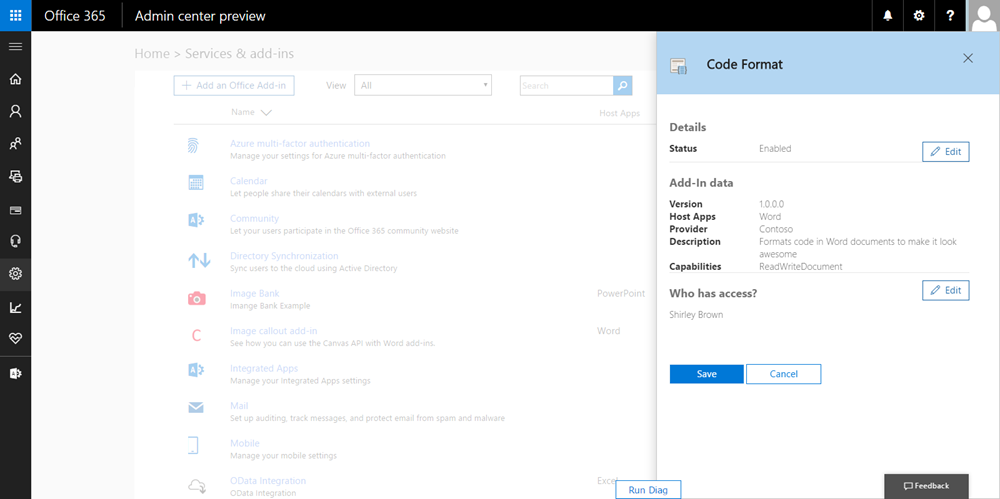This screenshot has height=499, width=1000.
Task: Open Users single-person sidebar icon
Action: (x=15, y=112)
